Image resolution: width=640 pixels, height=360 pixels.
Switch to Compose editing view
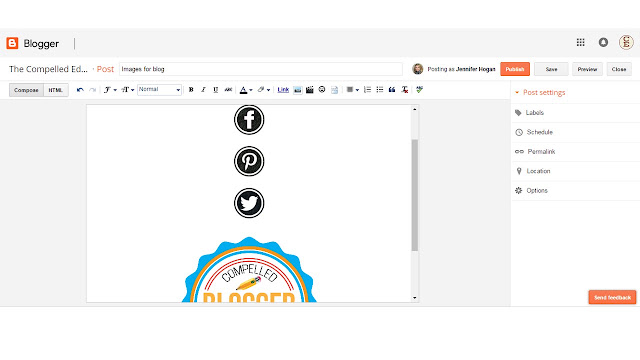tap(26, 90)
